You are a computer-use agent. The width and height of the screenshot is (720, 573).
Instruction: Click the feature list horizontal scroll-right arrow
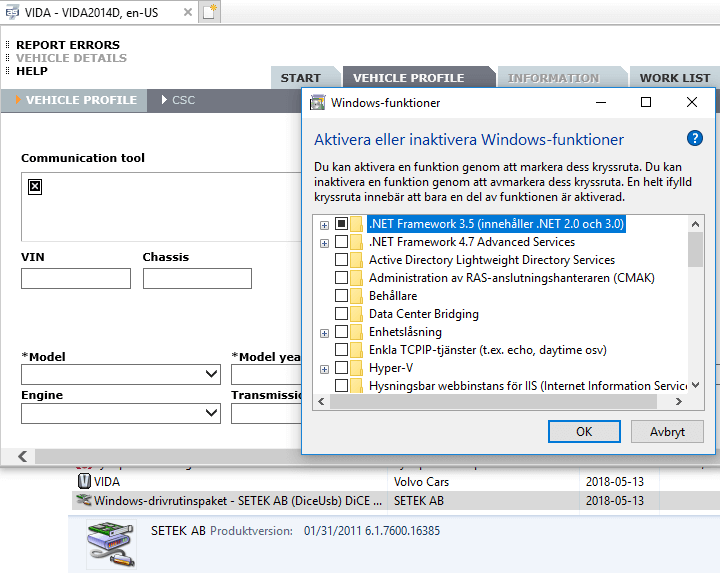tap(679, 402)
